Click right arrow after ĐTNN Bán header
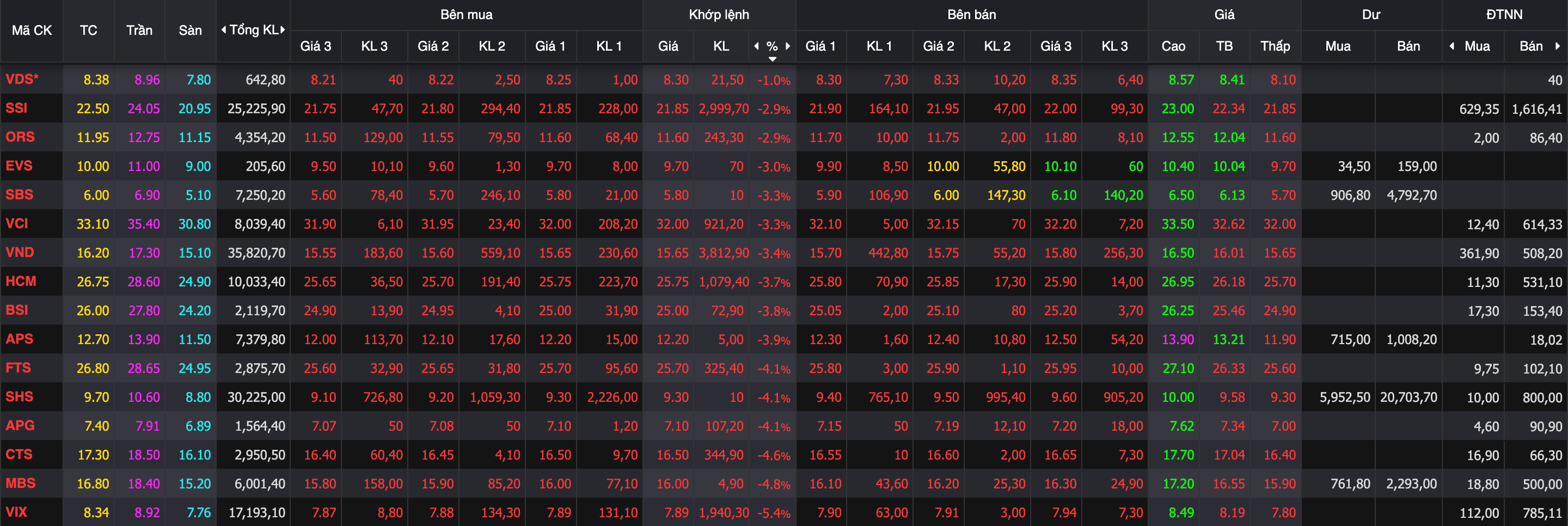The width and height of the screenshot is (1568, 526). point(1557,46)
